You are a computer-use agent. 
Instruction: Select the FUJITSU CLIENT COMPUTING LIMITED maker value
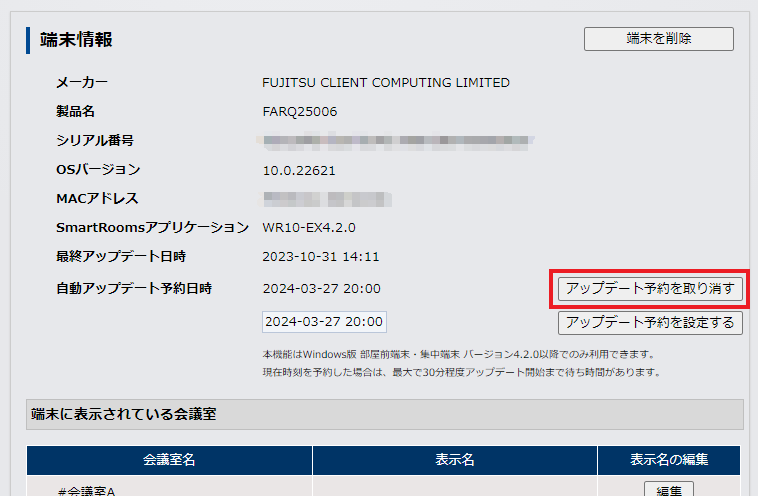pyautogui.click(x=386, y=83)
